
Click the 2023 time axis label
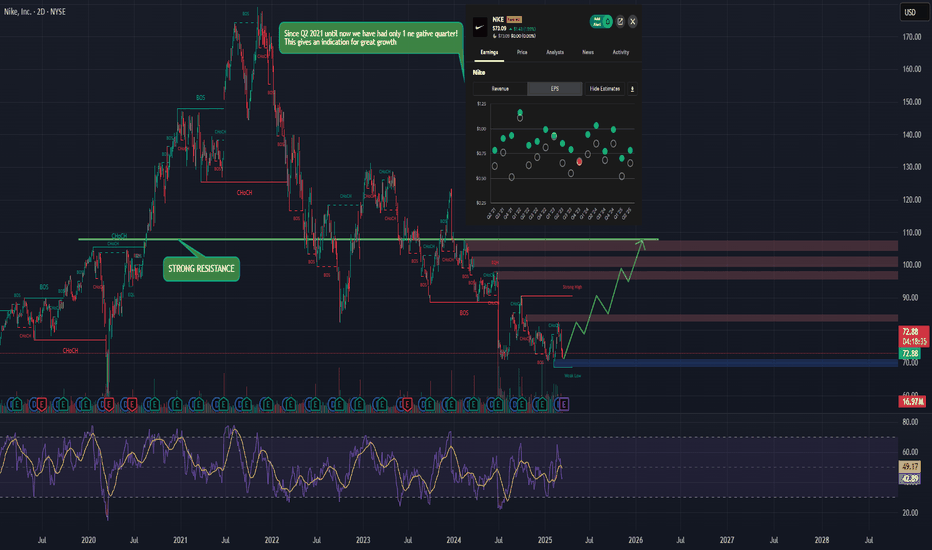[363, 540]
